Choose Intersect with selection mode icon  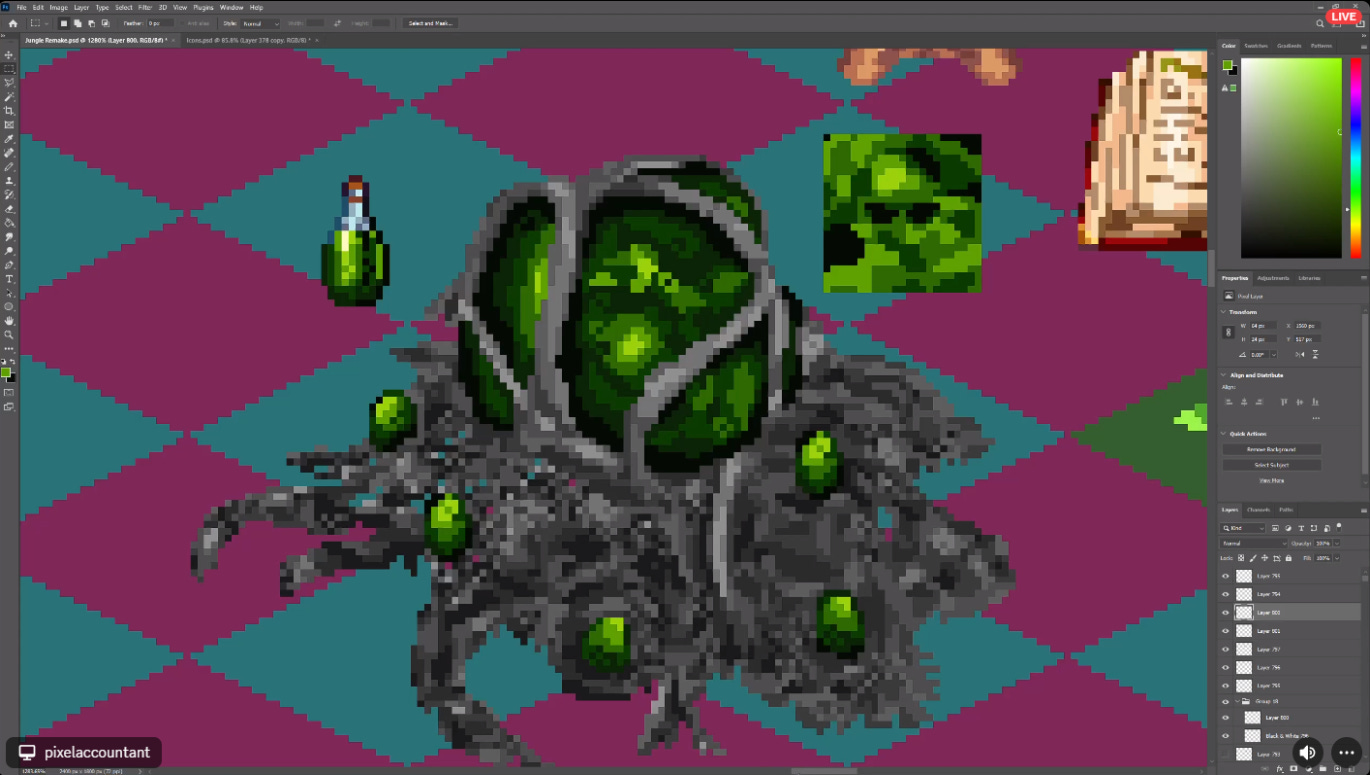(104, 23)
